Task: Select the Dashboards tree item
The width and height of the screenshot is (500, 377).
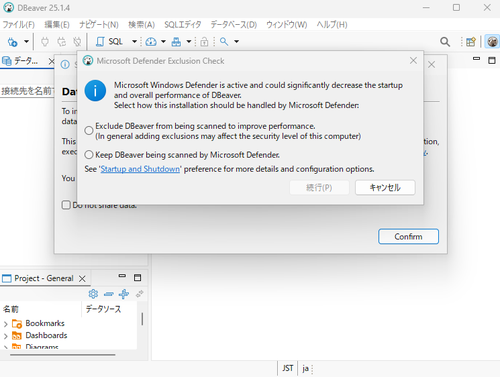Action: 46,335
